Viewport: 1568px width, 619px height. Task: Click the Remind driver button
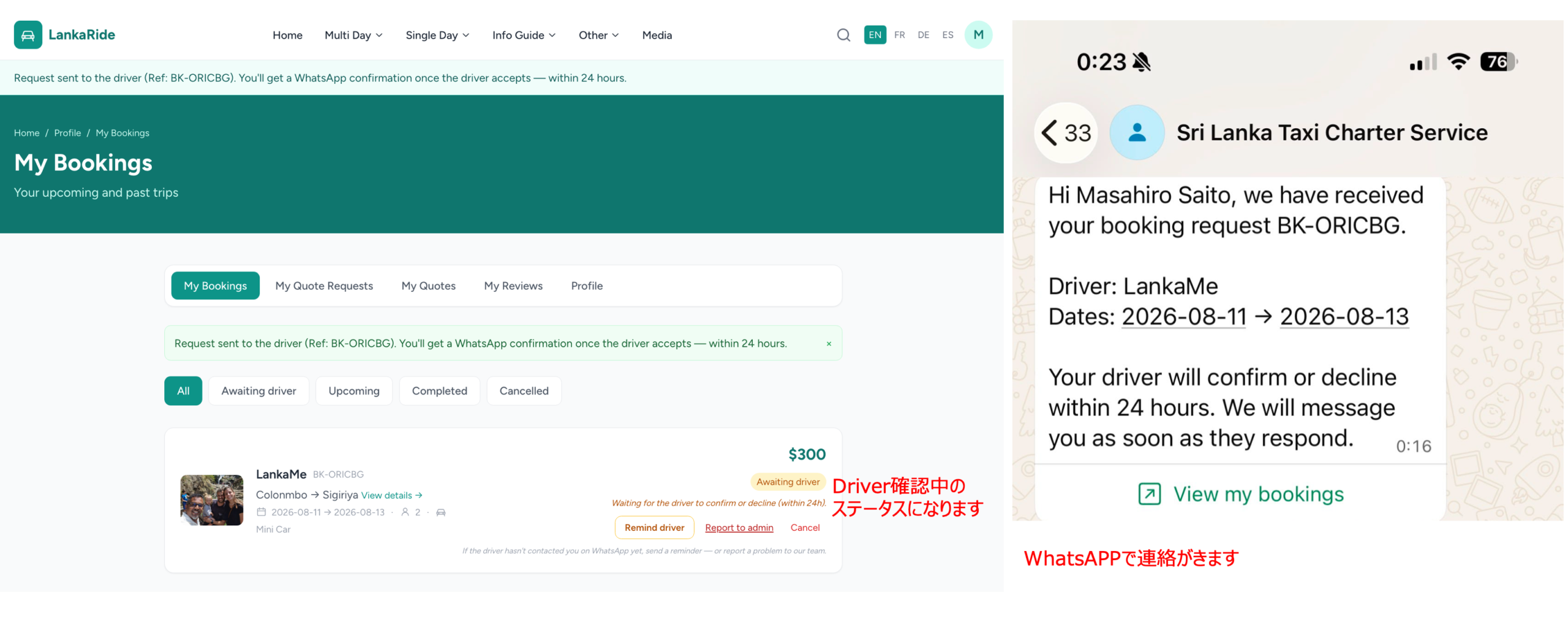pyautogui.click(x=654, y=528)
